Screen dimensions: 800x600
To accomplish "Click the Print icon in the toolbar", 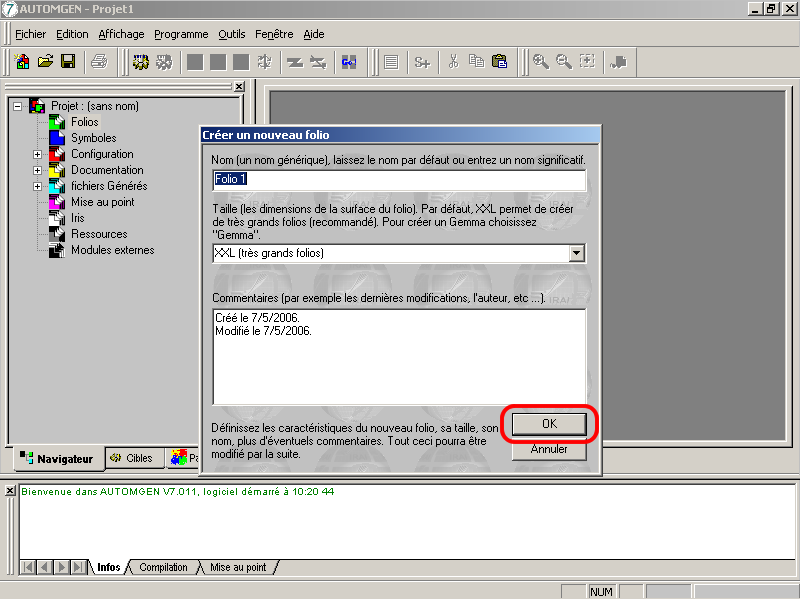I will pyautogui.click(x=99, y=62).
